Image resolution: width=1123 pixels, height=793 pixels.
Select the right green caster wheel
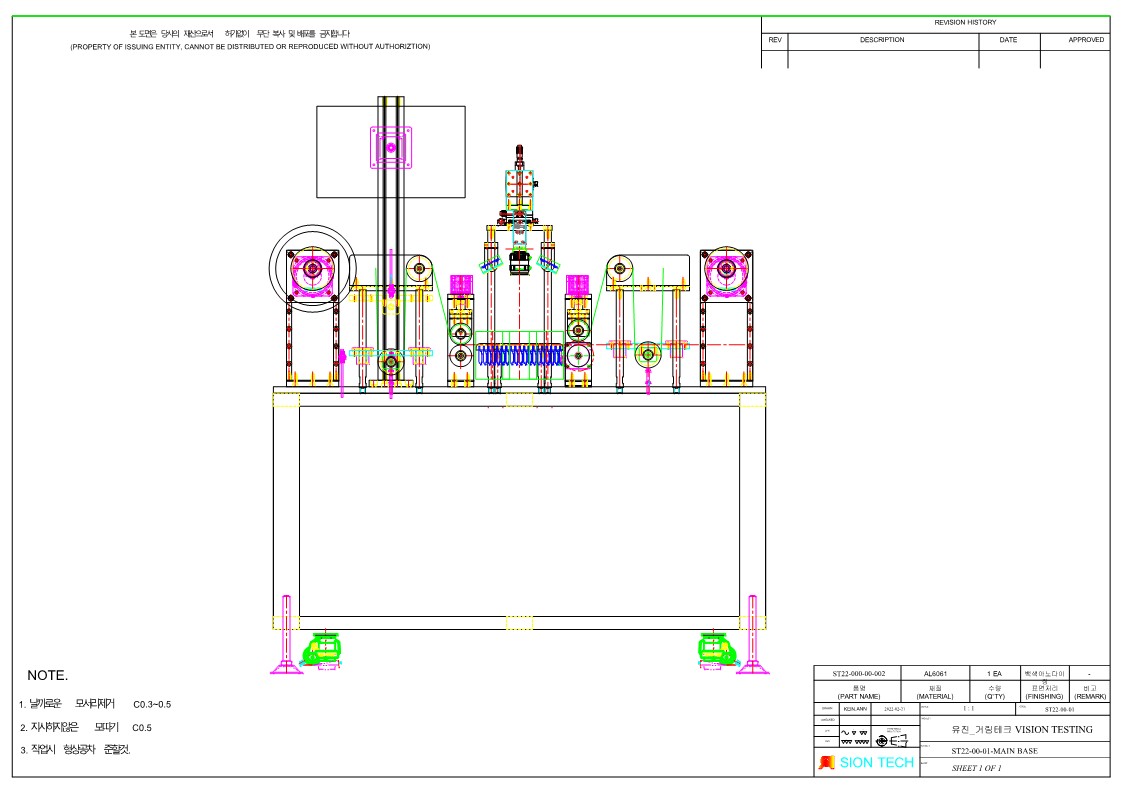tap(716, 649)
